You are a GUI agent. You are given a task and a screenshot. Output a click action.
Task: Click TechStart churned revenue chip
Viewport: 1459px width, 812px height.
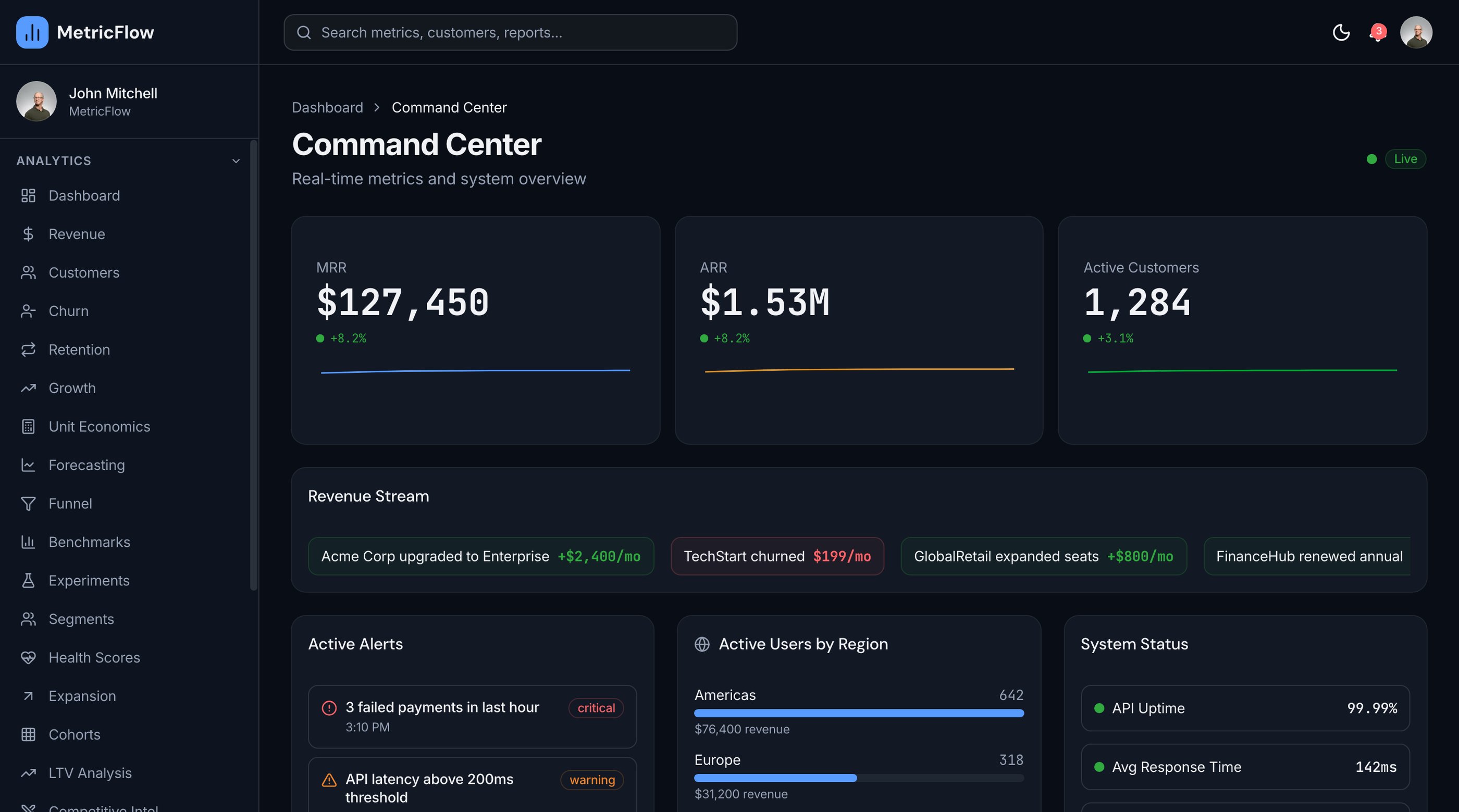pyautogui.click(x=777, y=557)
